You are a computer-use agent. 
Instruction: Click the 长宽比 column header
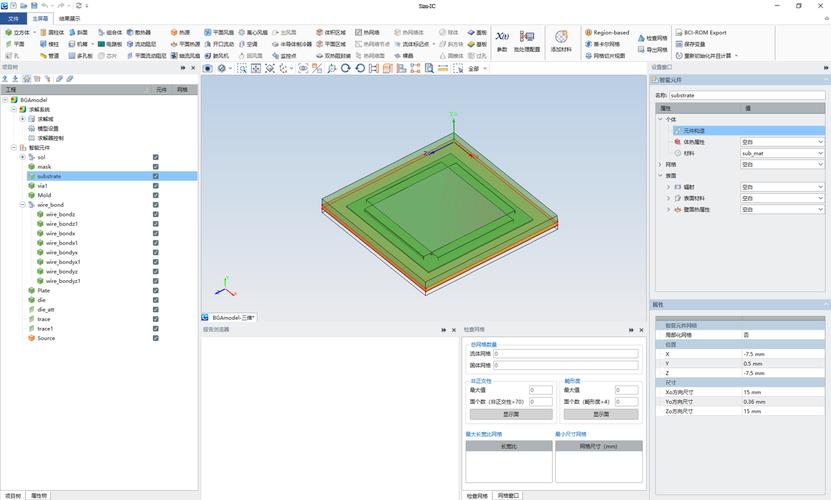click(509, 446)
